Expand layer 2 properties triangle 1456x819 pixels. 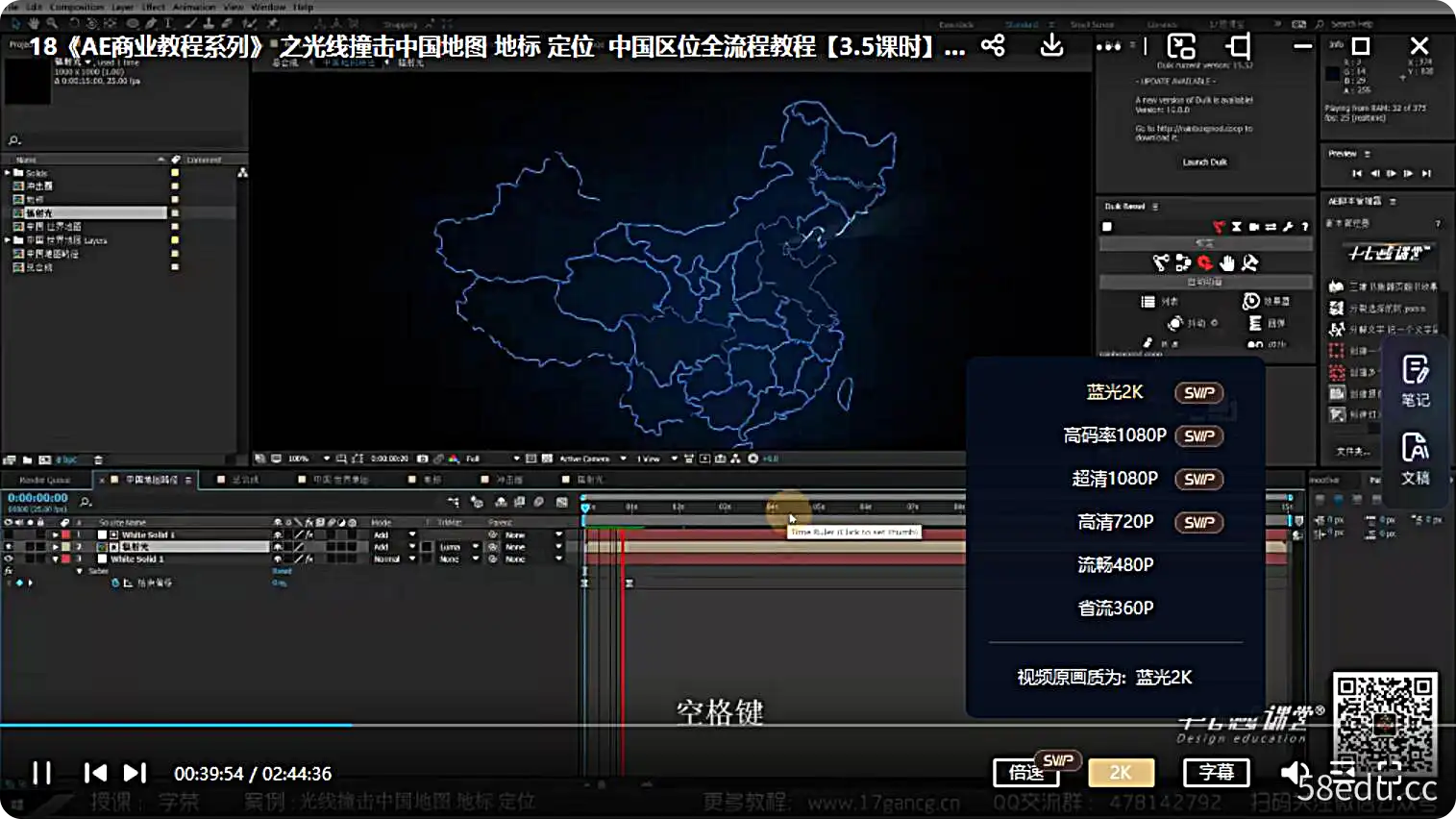56,546
